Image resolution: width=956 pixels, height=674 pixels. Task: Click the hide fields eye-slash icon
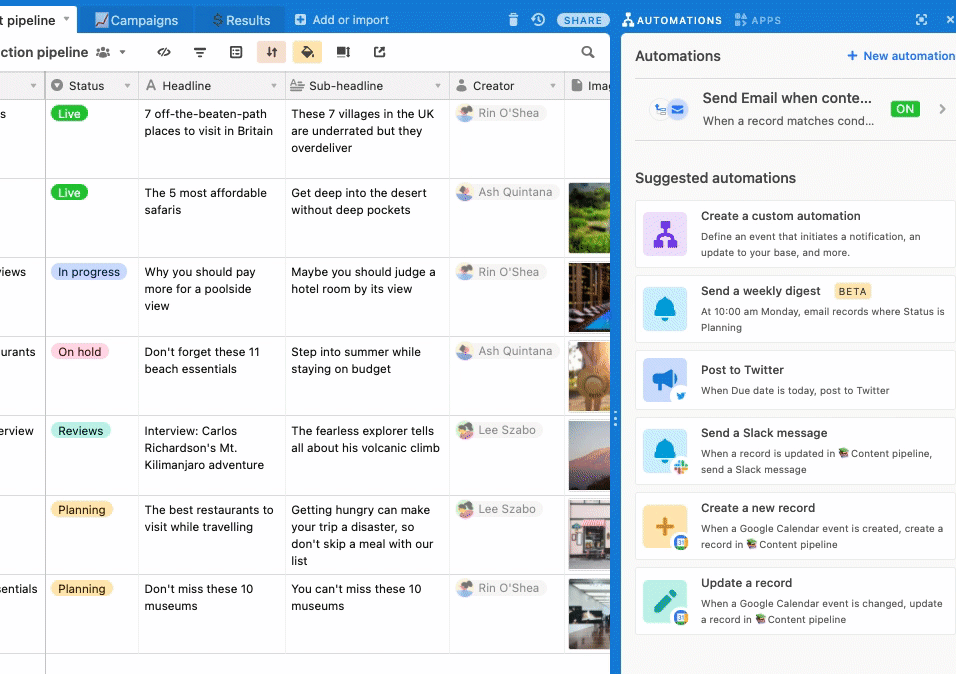point(163,52)
